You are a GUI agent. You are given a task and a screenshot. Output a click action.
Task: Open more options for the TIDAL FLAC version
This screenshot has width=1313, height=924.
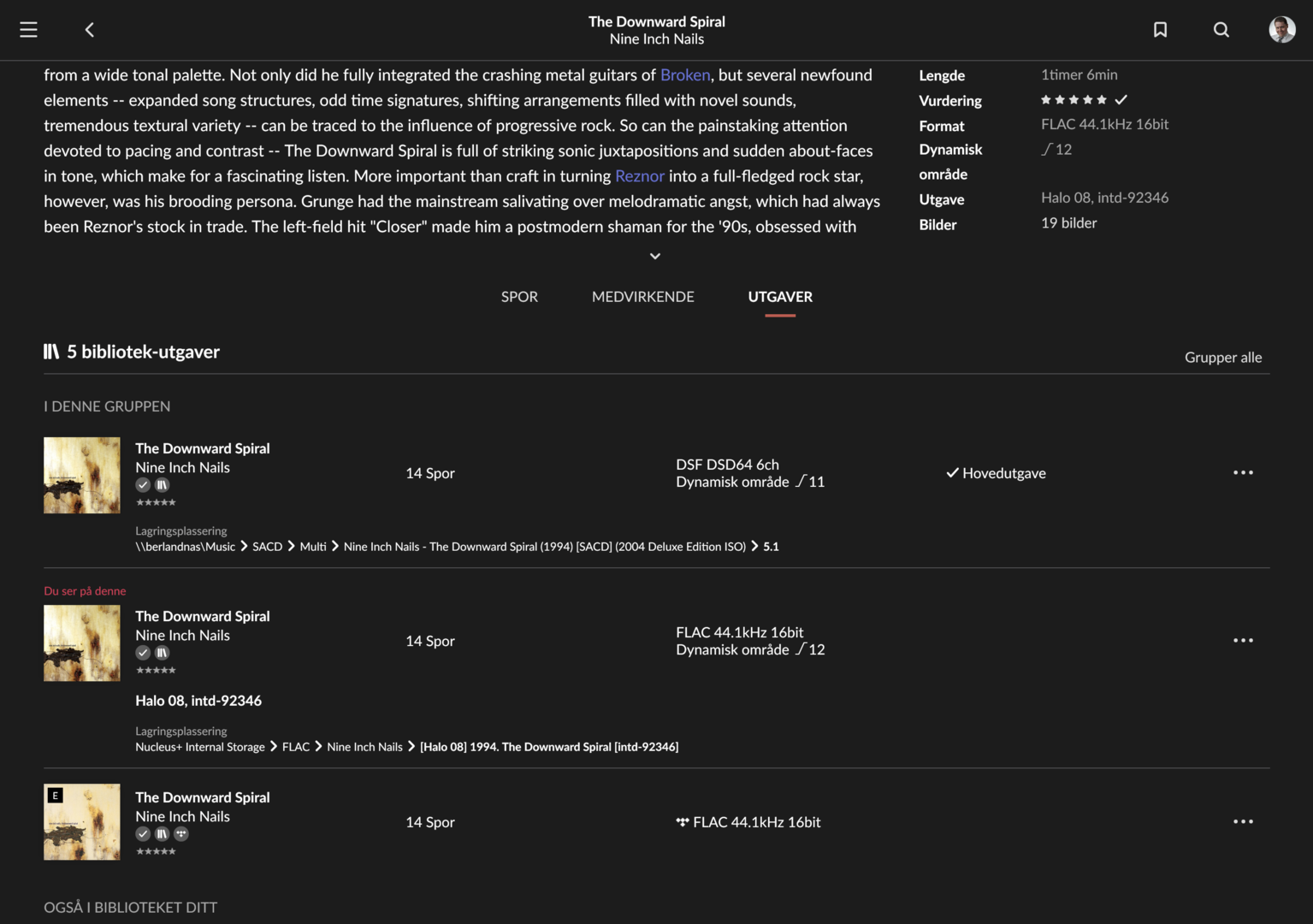1243,822
